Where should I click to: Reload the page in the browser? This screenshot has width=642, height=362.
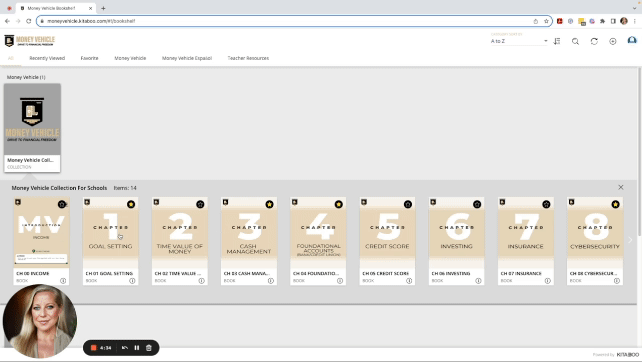29,21
